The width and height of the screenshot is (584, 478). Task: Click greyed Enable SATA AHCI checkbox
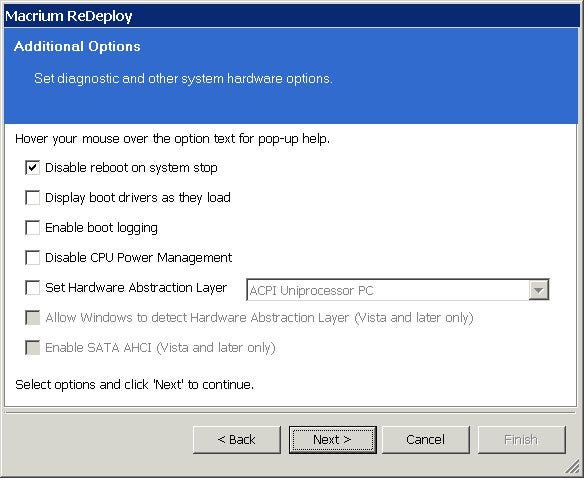coord(32,347)
